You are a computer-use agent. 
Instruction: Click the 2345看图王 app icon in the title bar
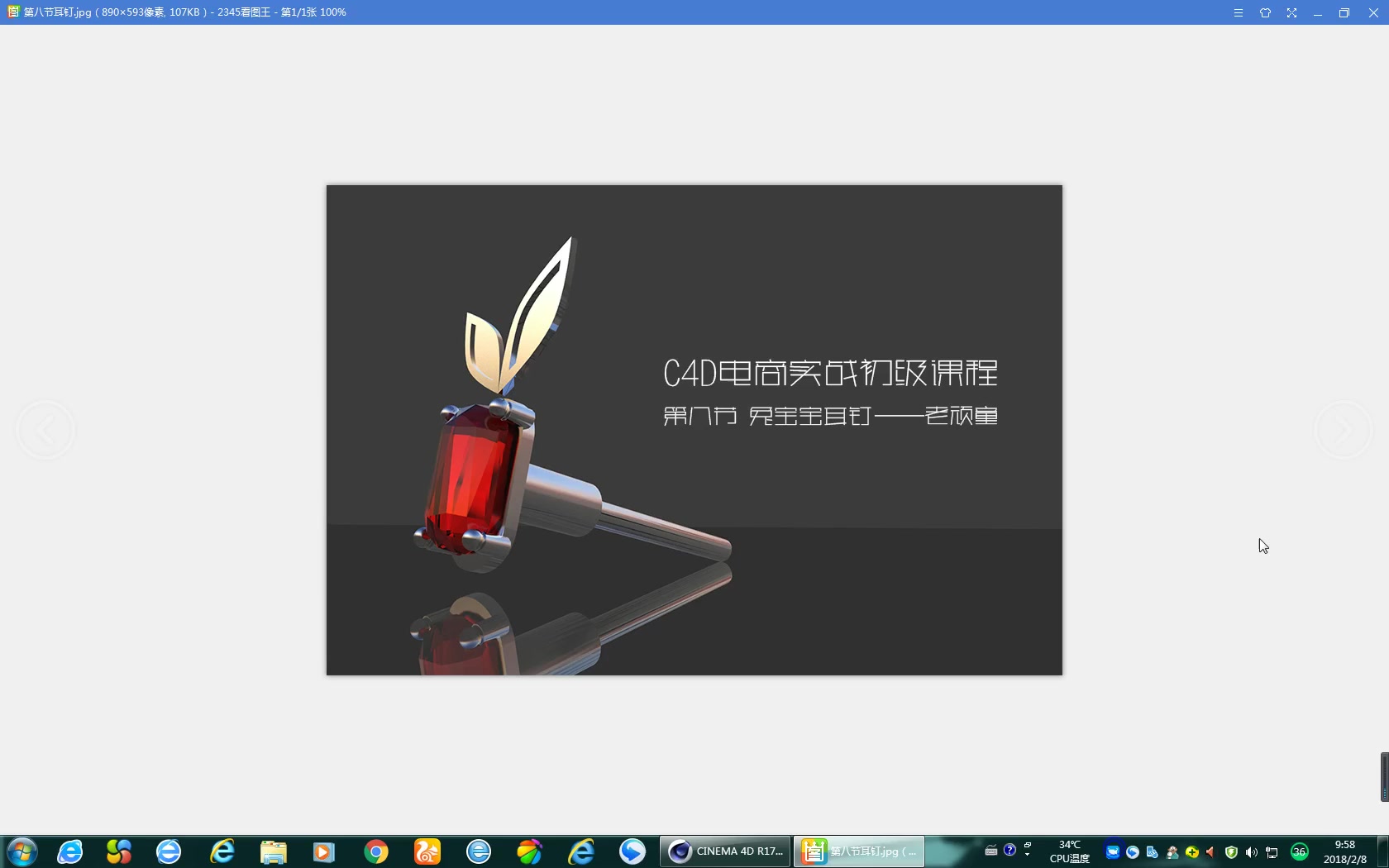[12, 12]
